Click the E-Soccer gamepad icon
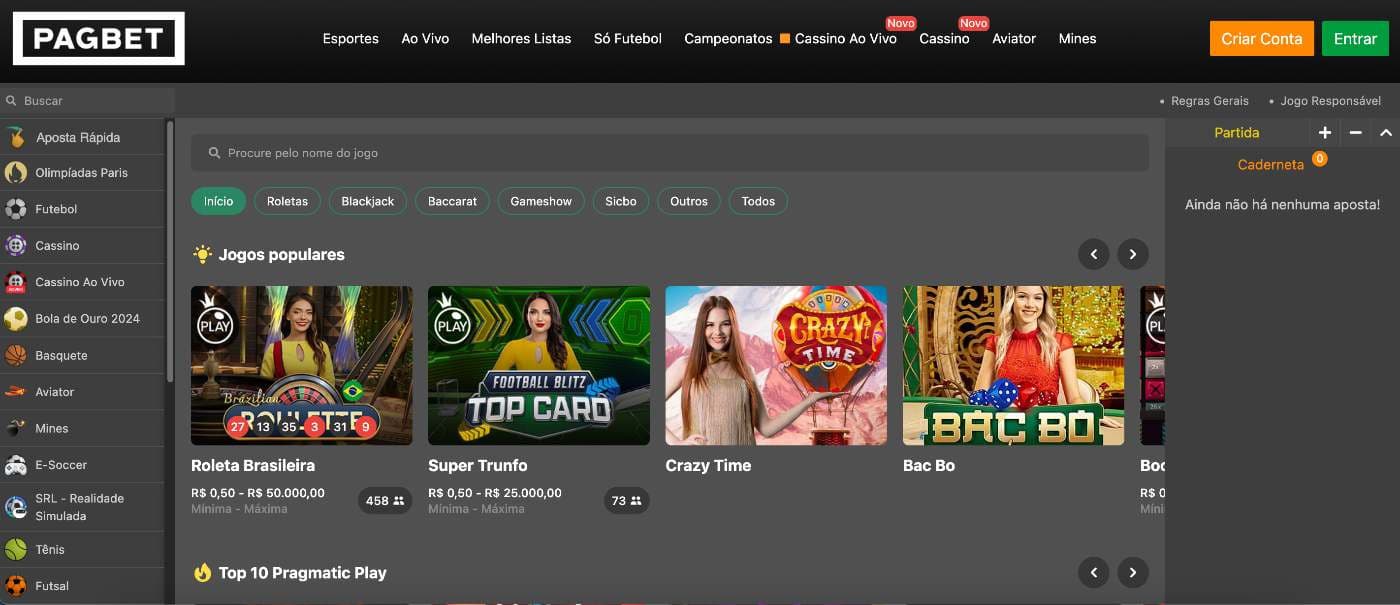 click(x=16, y=465)
